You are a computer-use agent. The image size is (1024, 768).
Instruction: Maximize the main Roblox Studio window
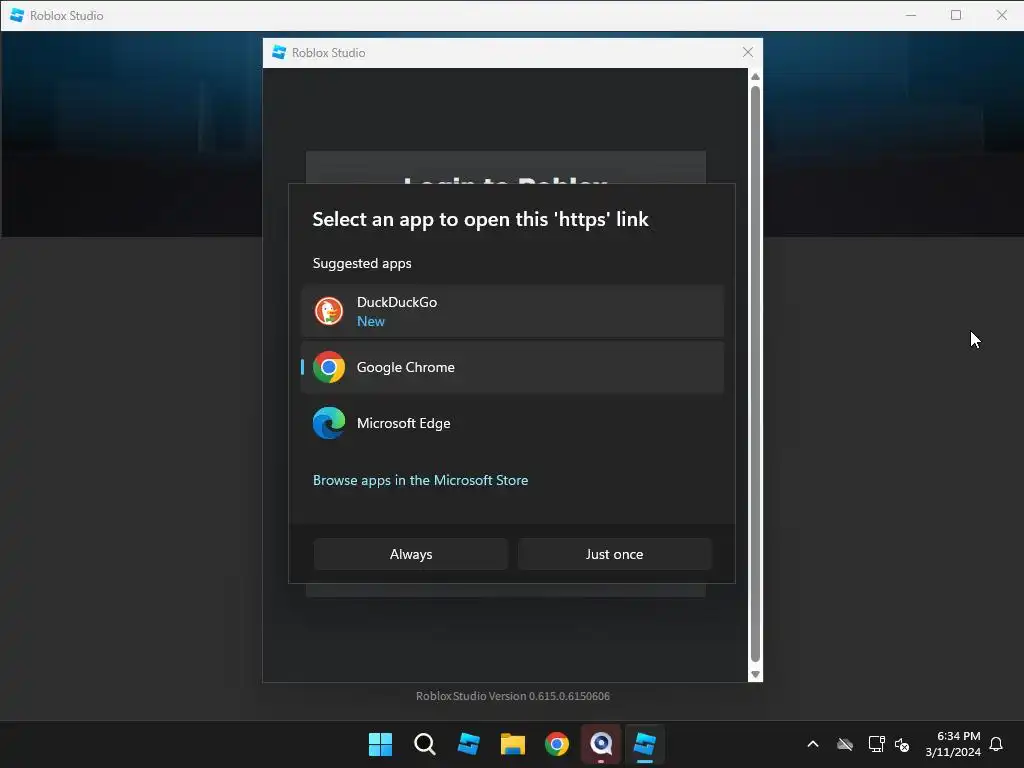pyautogui.click(x=956, y=15)
